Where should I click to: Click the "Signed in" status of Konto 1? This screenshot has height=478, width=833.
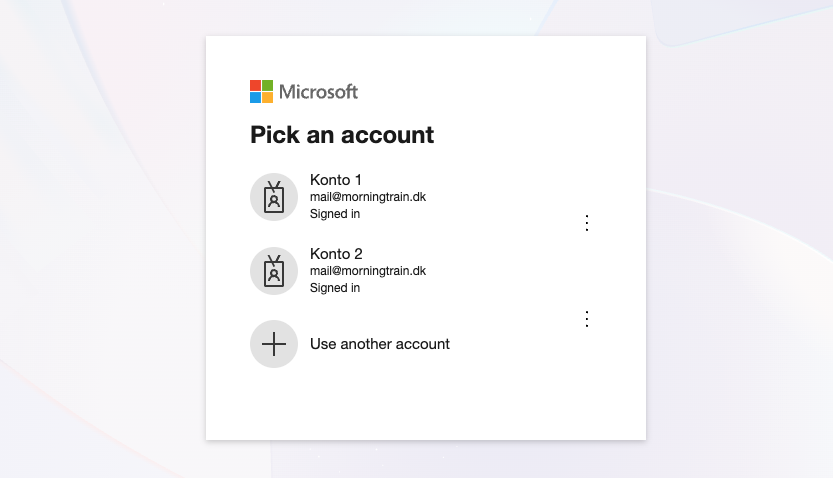[335, 214]
